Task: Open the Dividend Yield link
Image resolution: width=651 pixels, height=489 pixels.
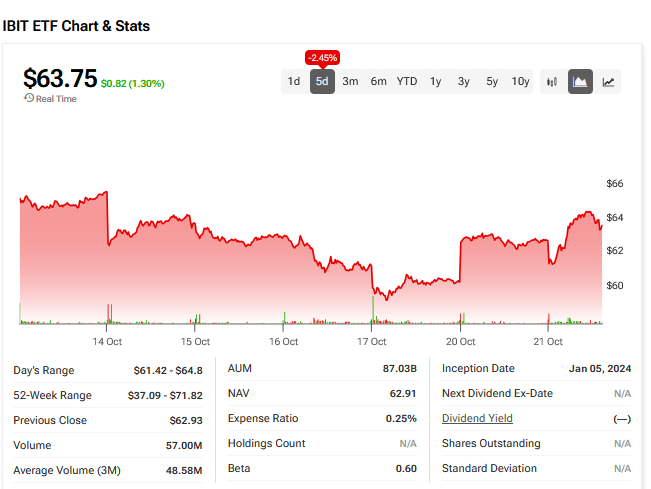Action: pos(477,419)
